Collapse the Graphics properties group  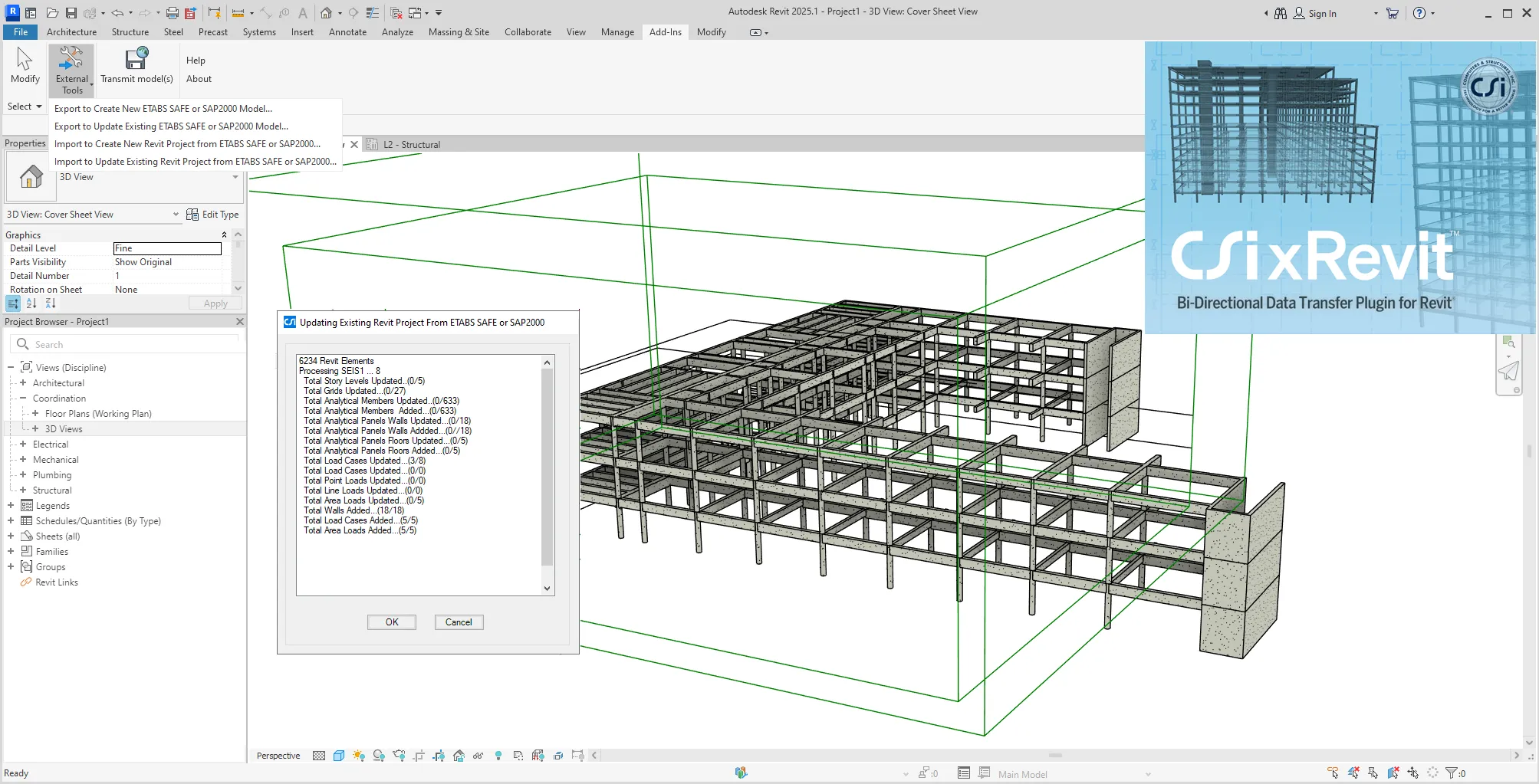(x=224, y=235)
